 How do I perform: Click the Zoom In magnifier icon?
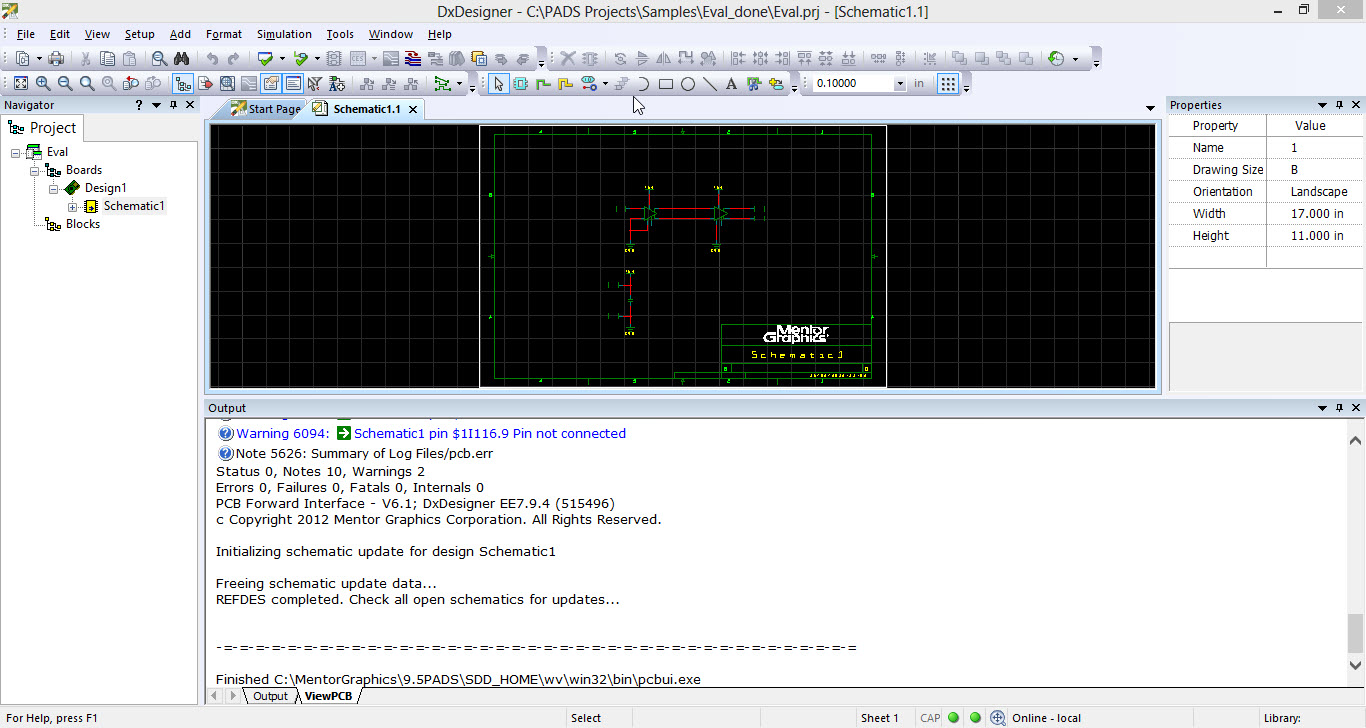(x=43, y=84)
